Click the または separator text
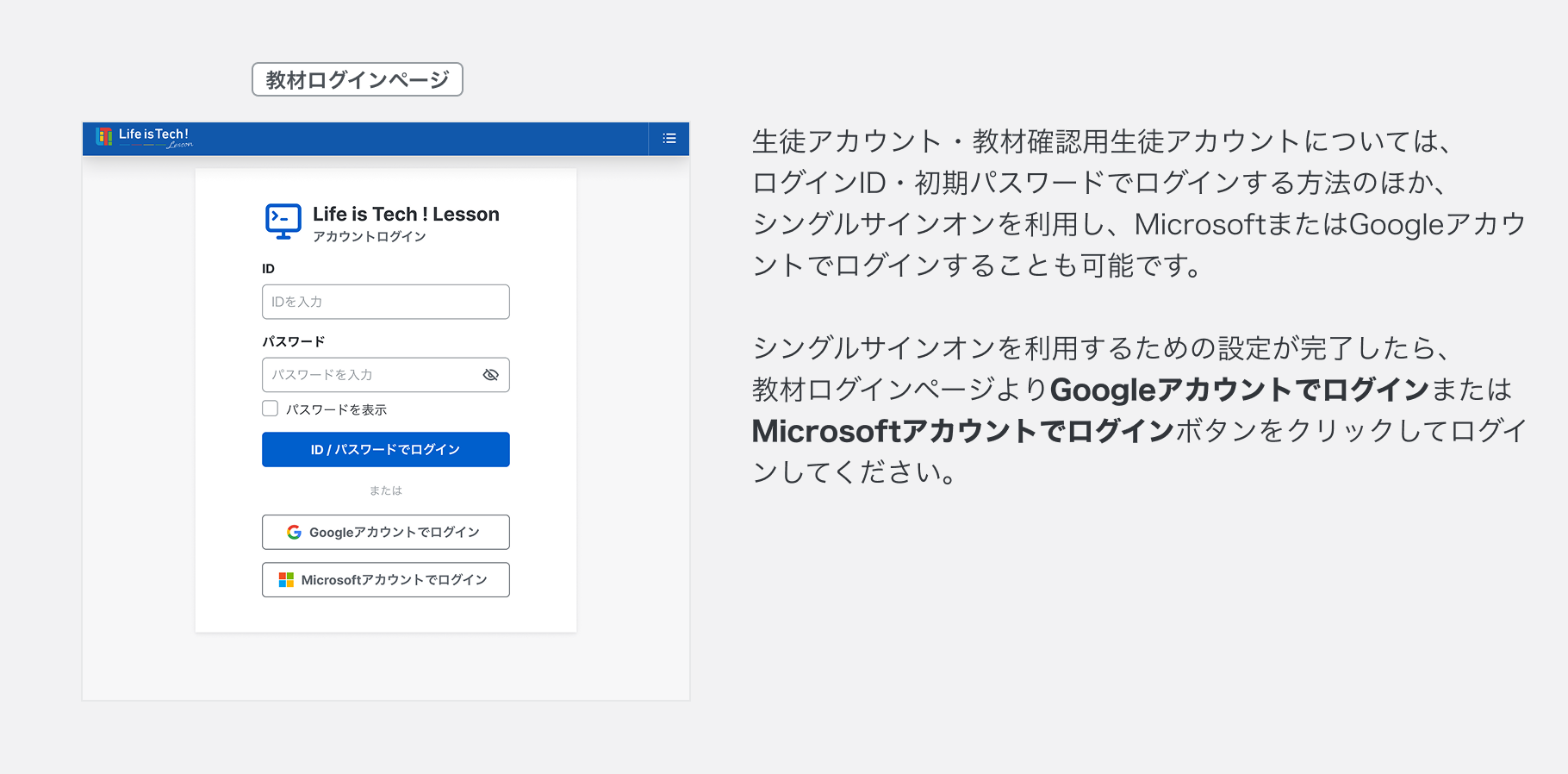Image resolution: width=1568 pixels, height=774 pixels. pyautogui.click(x=386, y=490)
